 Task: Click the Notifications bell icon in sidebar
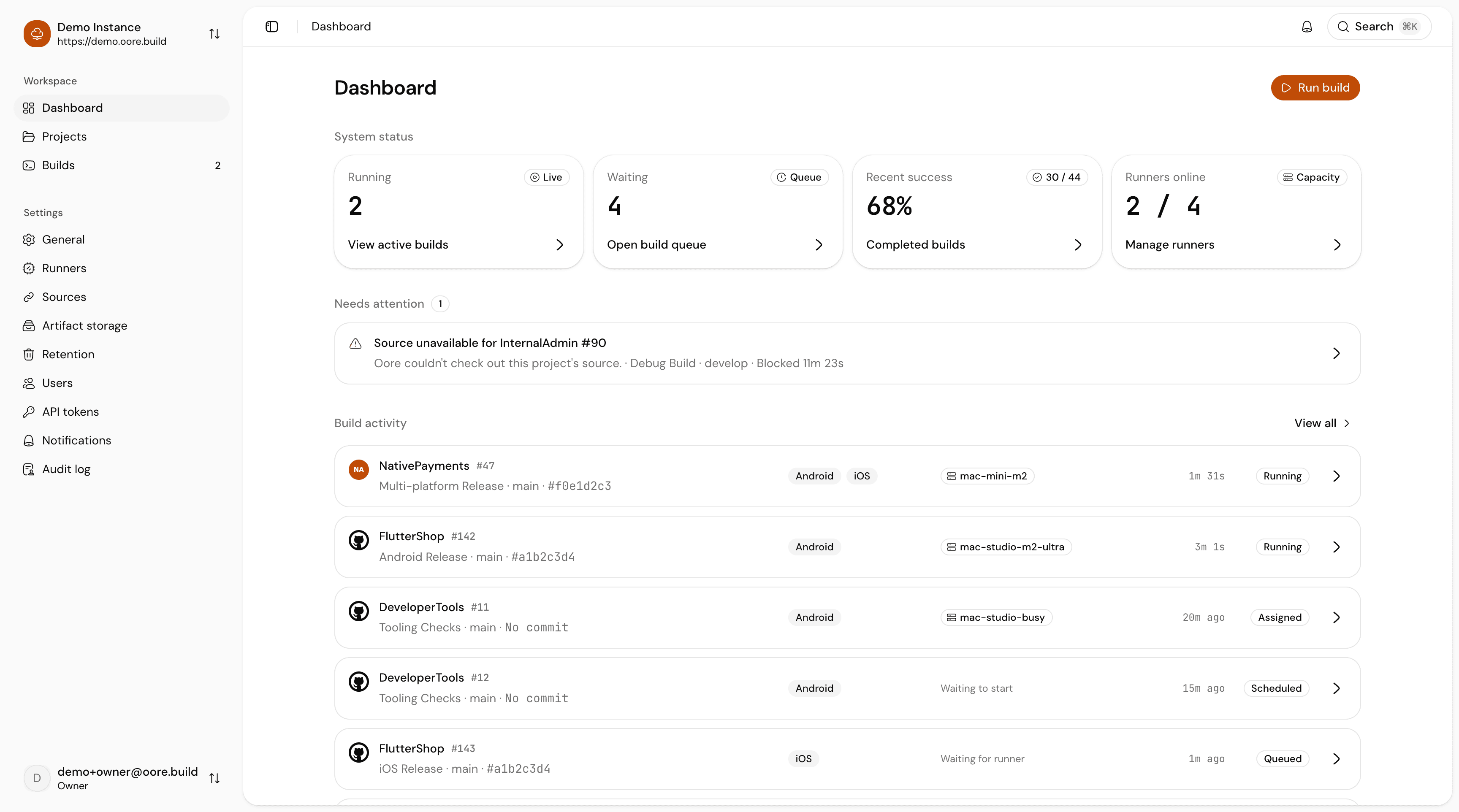[x=29, y=441]
